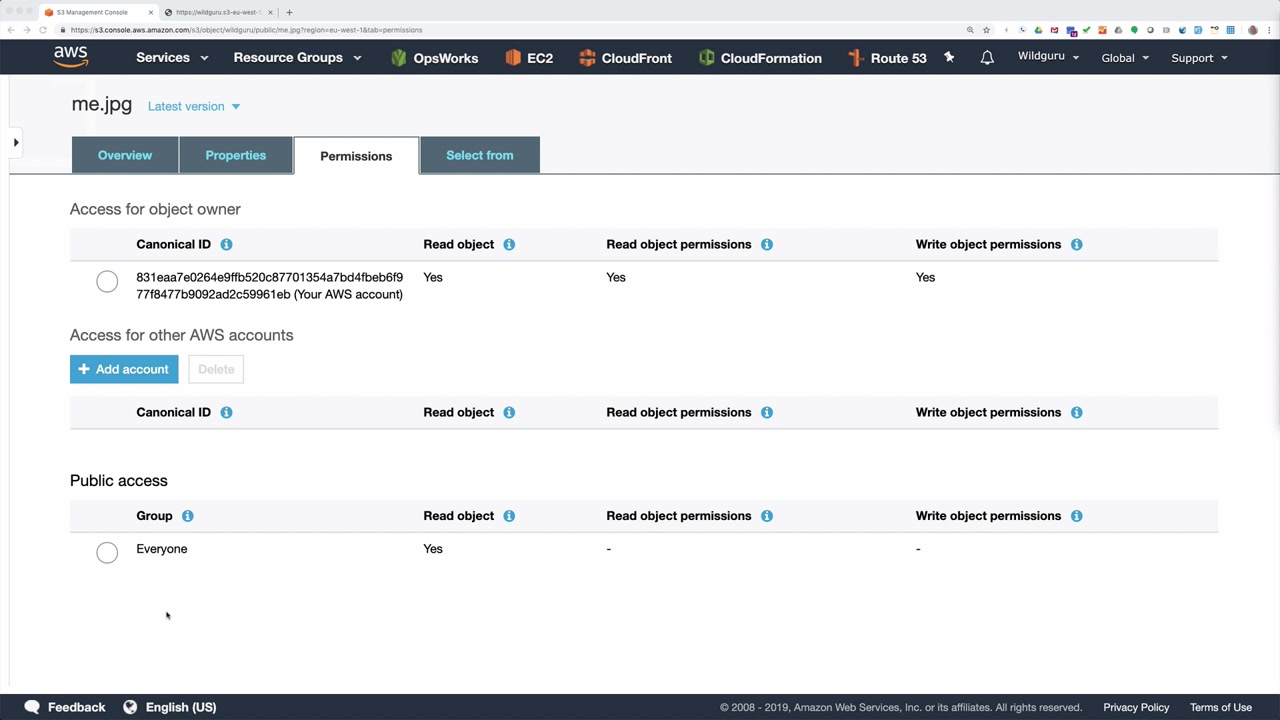Click the Add account button
The image size is (1280, 720).
[124, 369]
